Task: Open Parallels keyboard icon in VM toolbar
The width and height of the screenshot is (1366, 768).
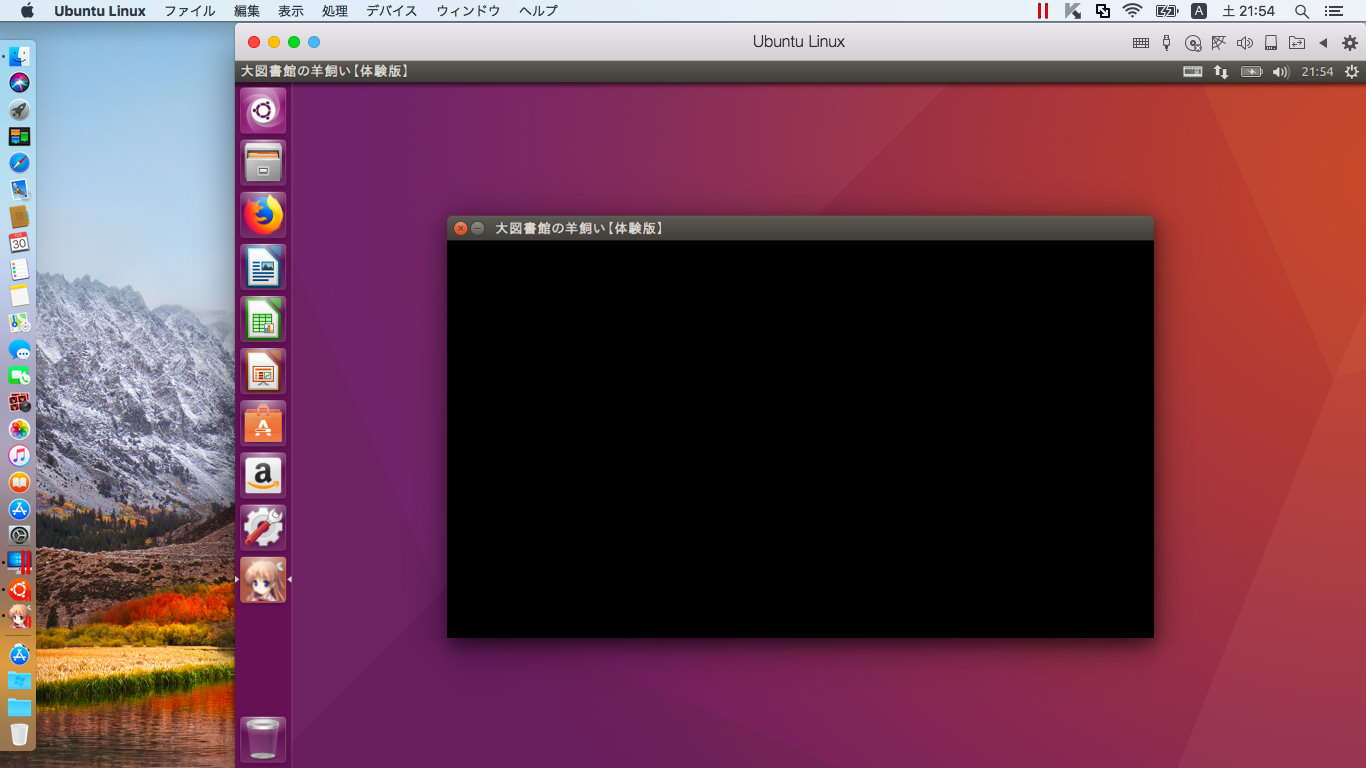Action: click(1141, 42)
